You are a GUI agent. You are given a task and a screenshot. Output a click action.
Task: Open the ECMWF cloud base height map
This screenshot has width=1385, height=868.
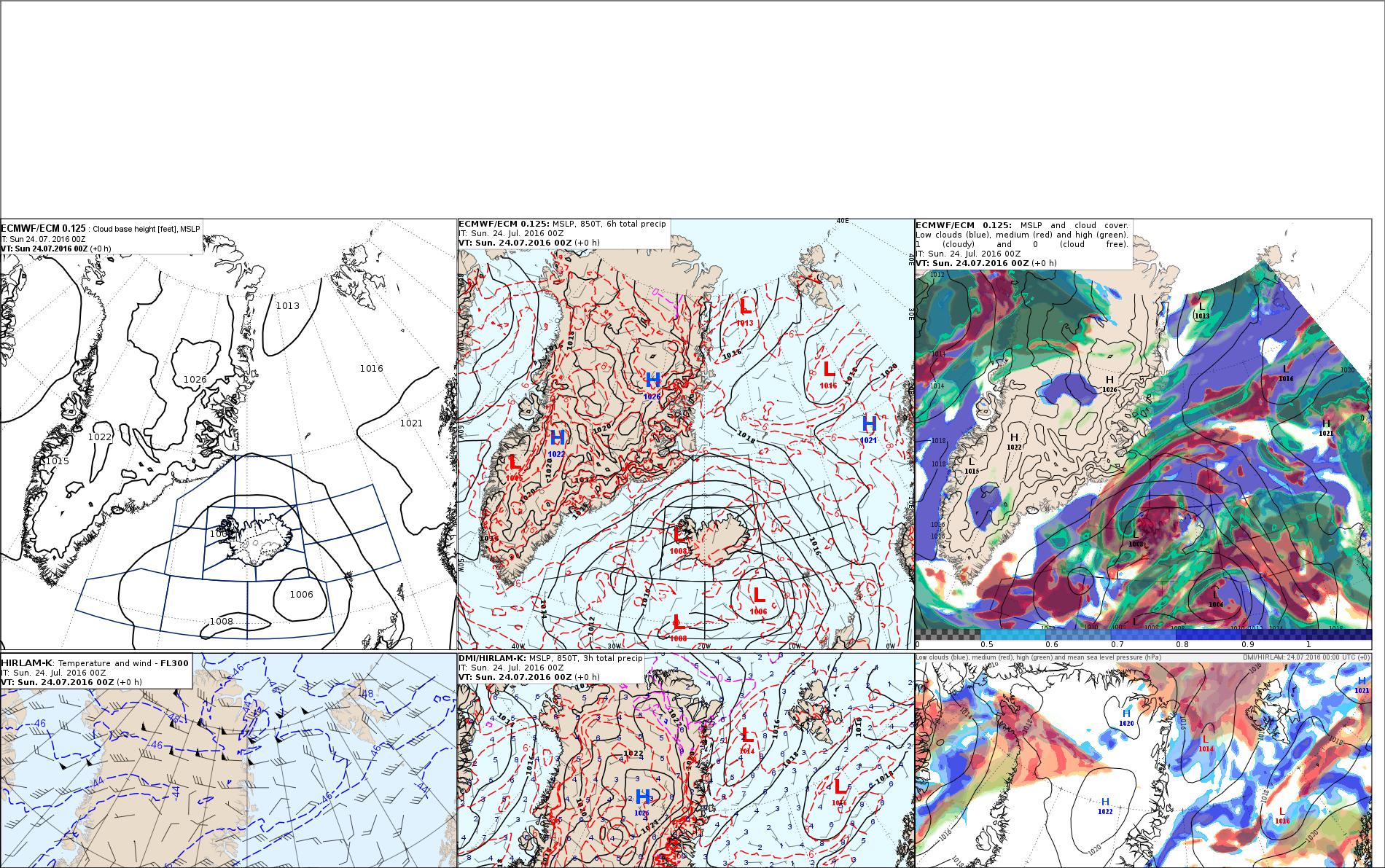pyautogui.click(x=228, y=434)
